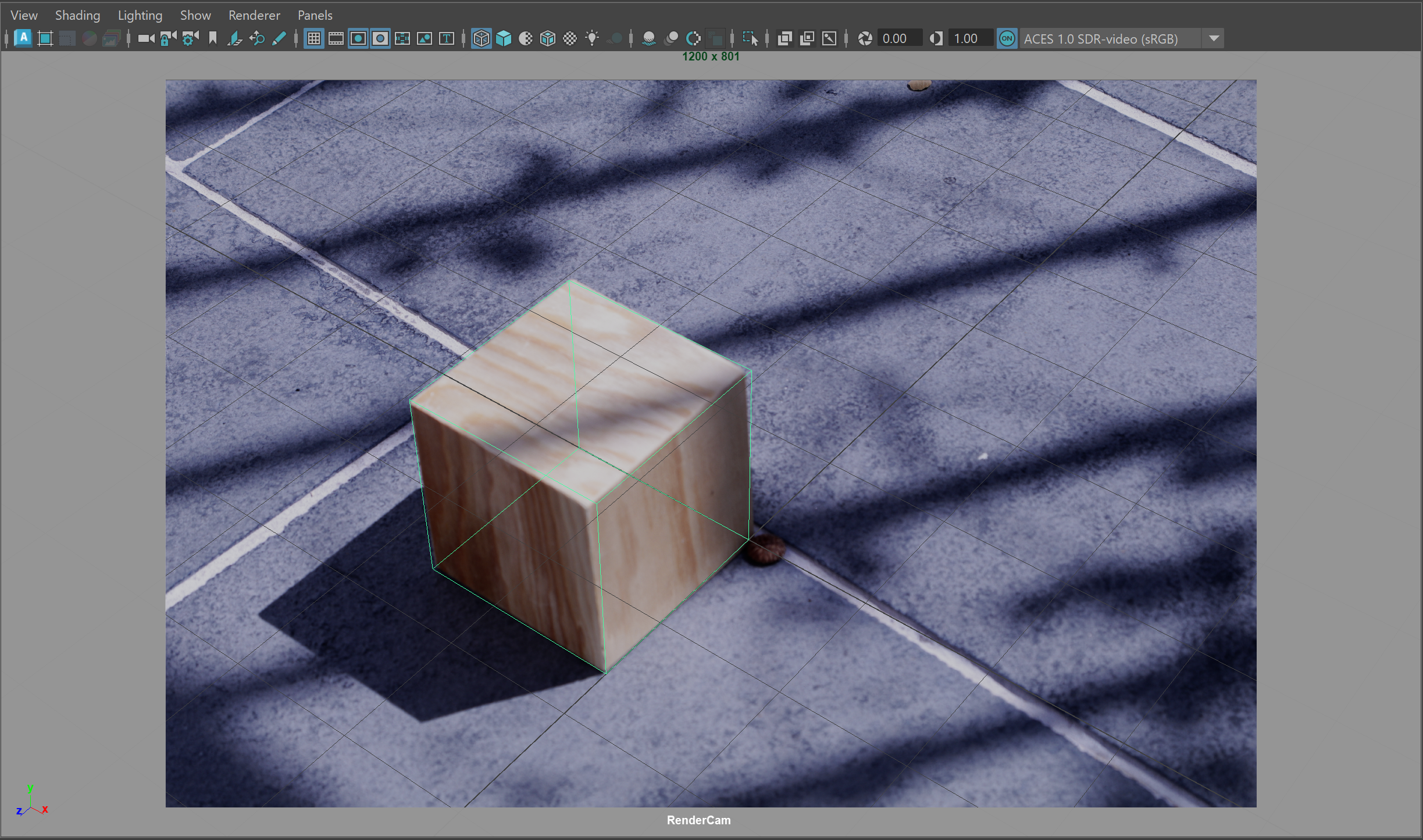This screenshot has width=1423, height=840.
Task: Open the Shading menu
Action: (x=77, y=15)
